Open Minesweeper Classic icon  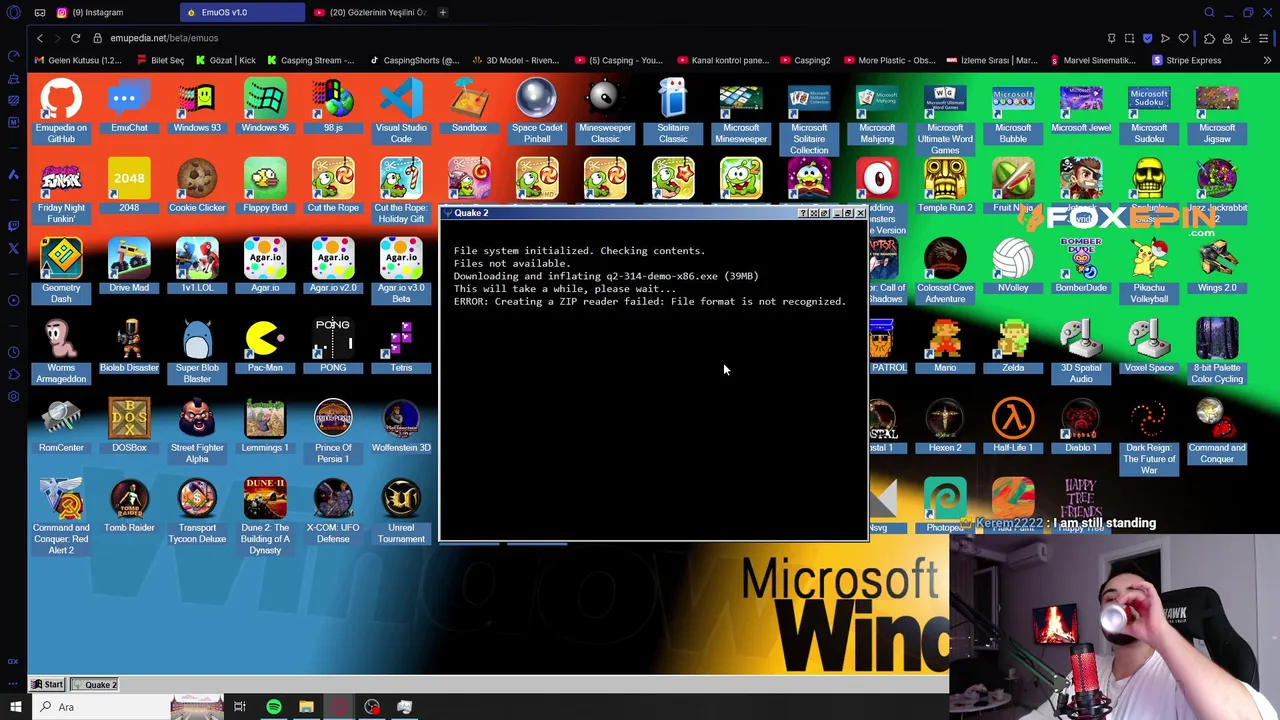click(x=605, y=111)
